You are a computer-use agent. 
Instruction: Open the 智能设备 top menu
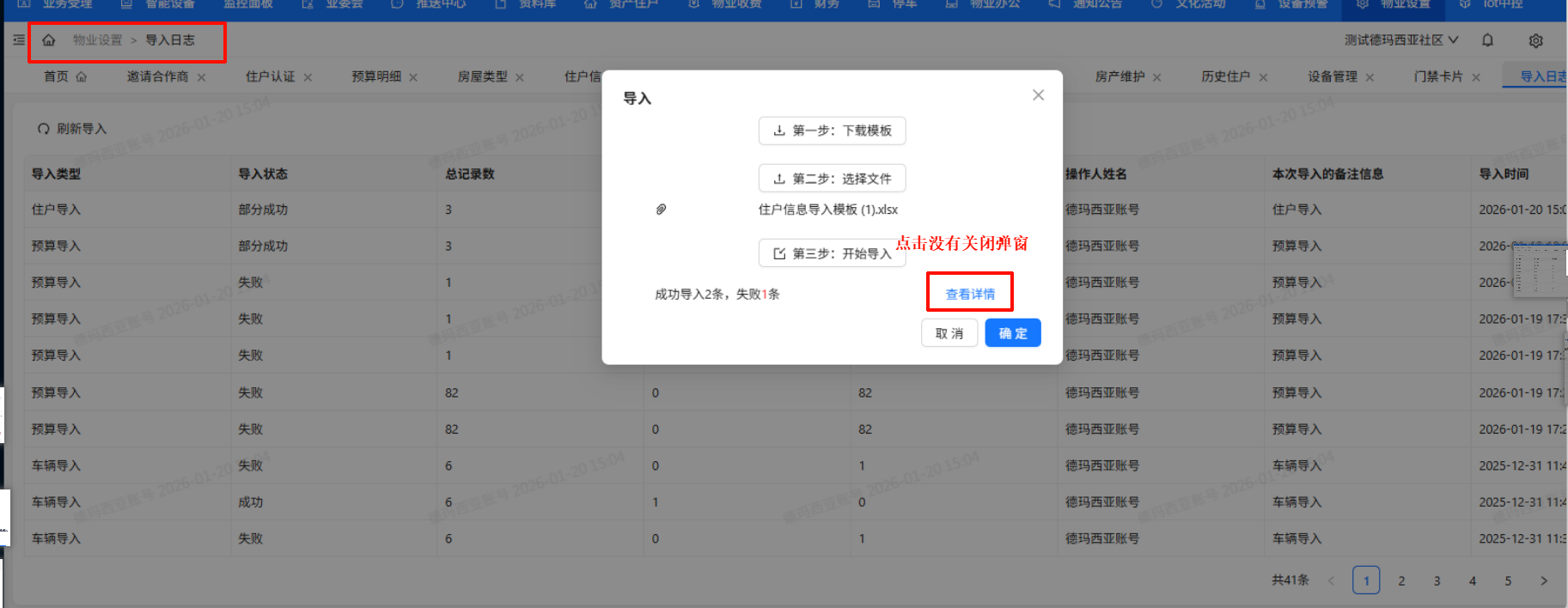point(158,4)
